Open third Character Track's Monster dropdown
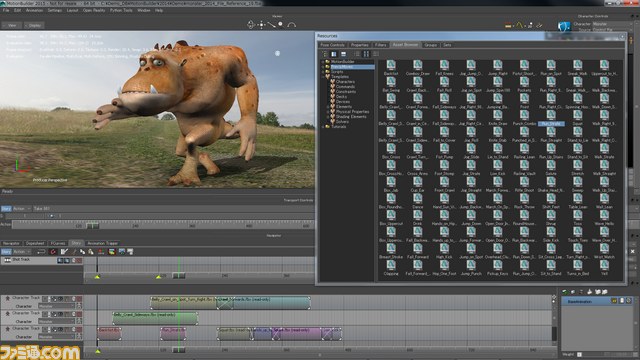 click(57, 337)
